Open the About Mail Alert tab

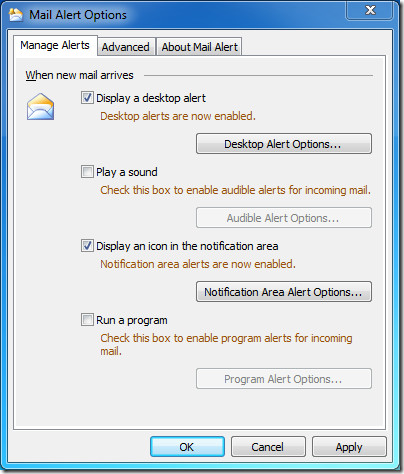point(199,47)
